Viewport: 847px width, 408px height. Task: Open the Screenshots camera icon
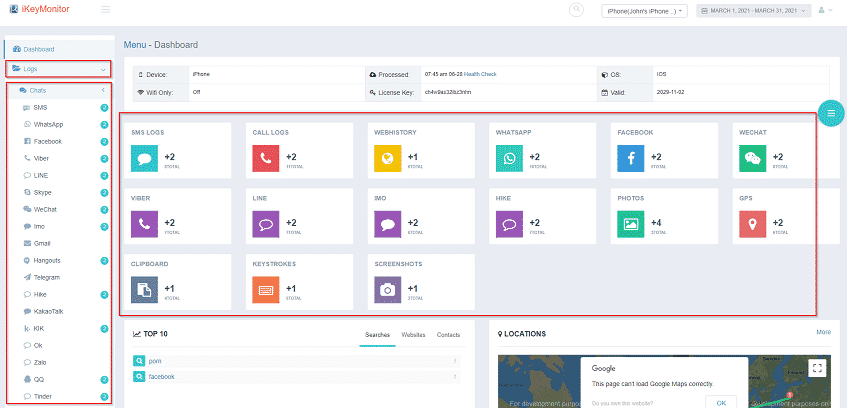click(388, 290)
